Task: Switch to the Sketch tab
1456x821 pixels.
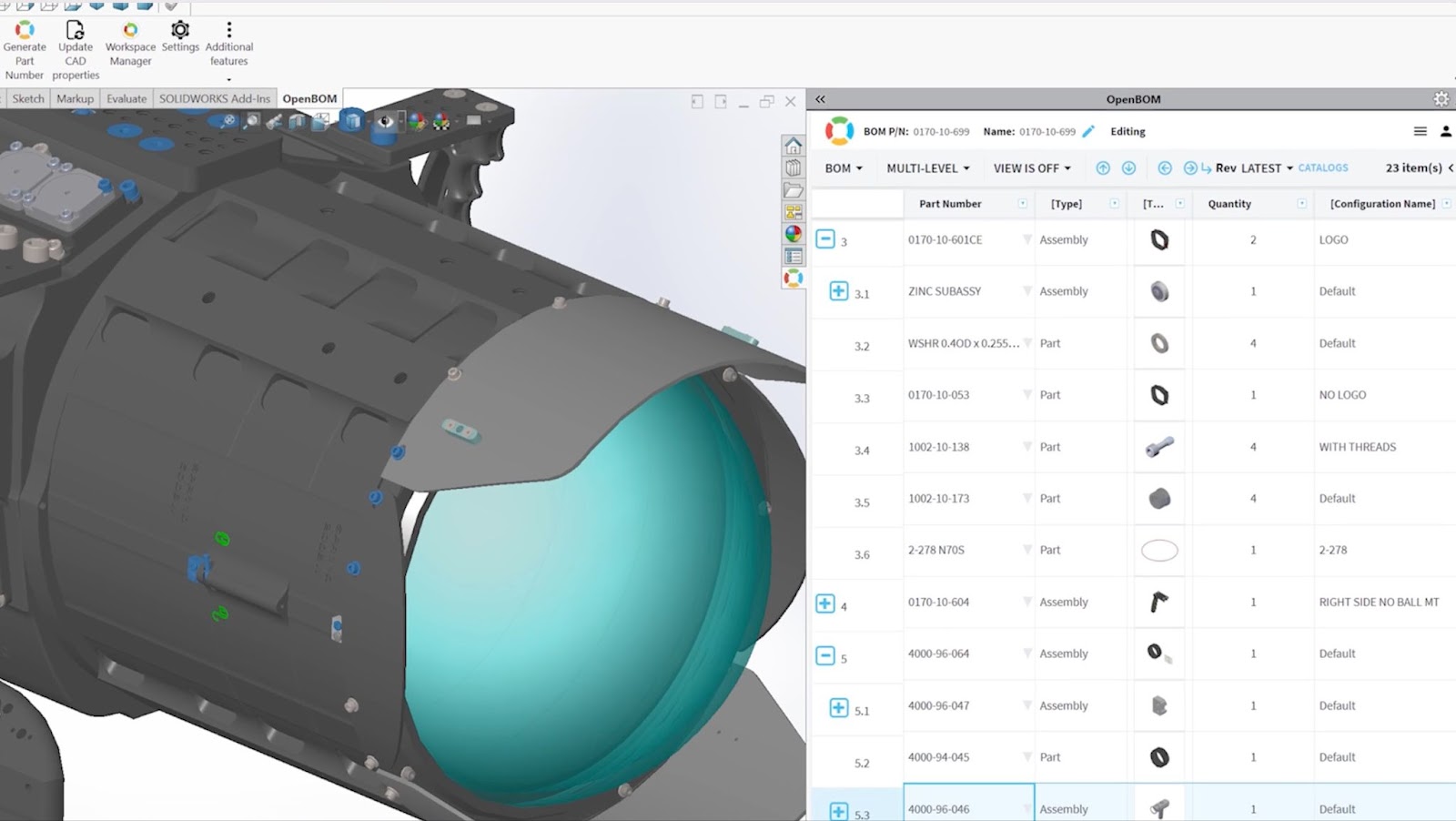Action: pos(28,98)
